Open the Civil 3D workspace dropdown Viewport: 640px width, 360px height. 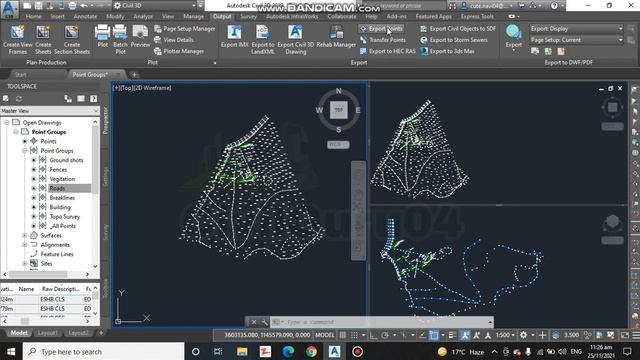click(155, 5)
